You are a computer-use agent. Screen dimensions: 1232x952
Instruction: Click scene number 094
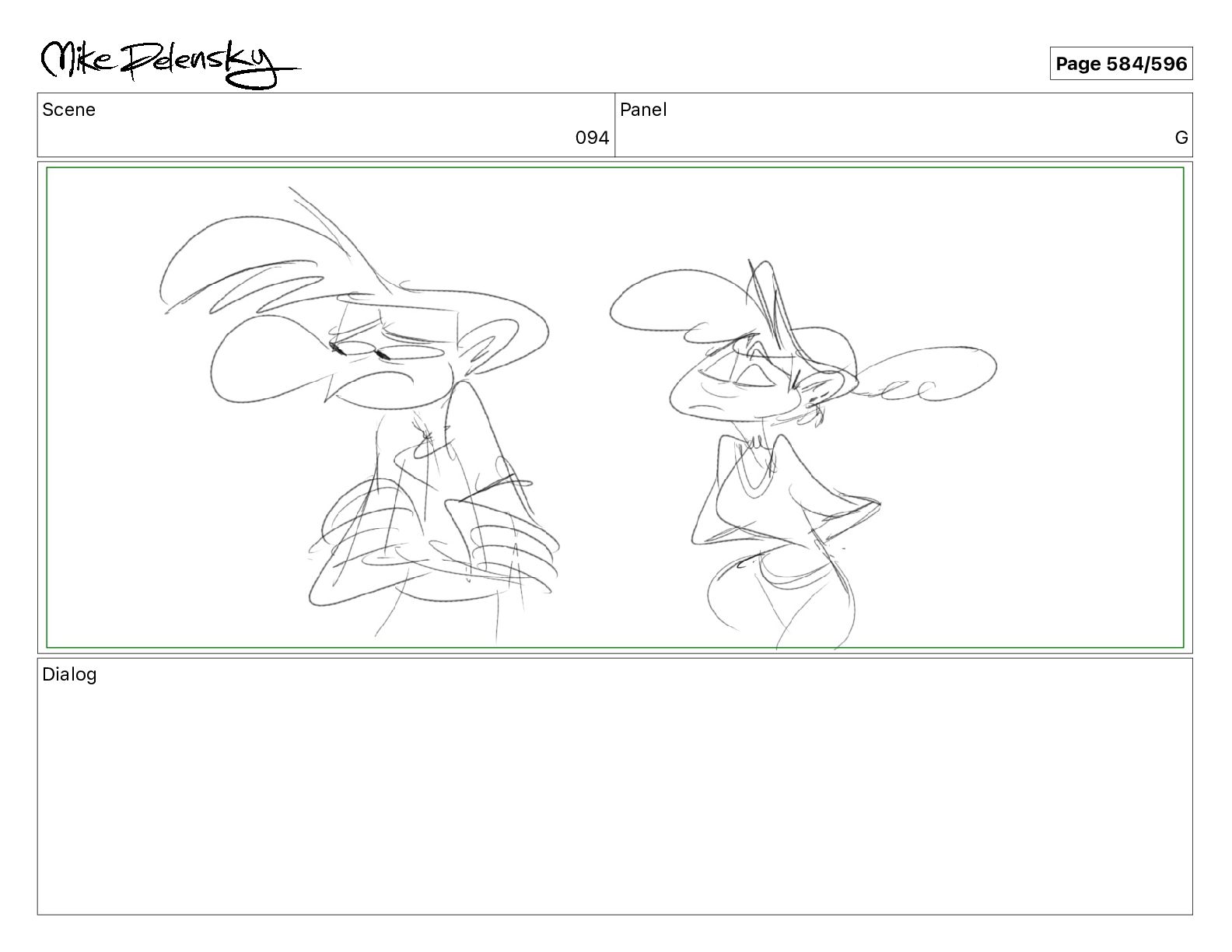[592, 138]
